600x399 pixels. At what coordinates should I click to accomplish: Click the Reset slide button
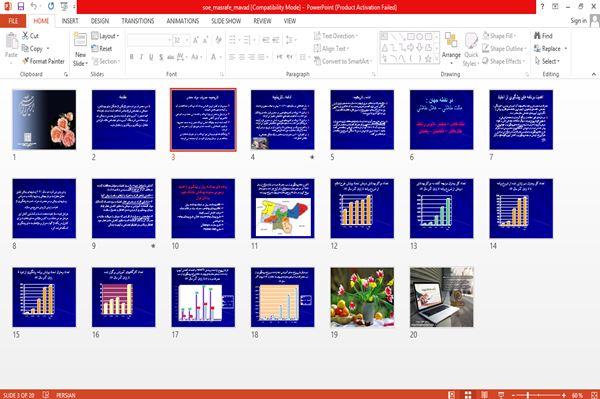pyautogui.click(x=102, y=49)
